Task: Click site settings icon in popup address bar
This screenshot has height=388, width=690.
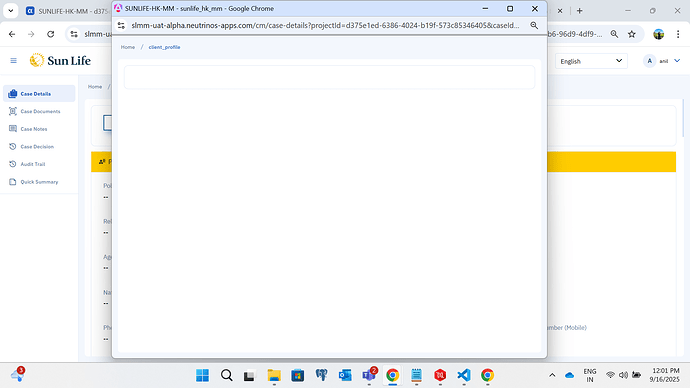Action: [121, 26]
